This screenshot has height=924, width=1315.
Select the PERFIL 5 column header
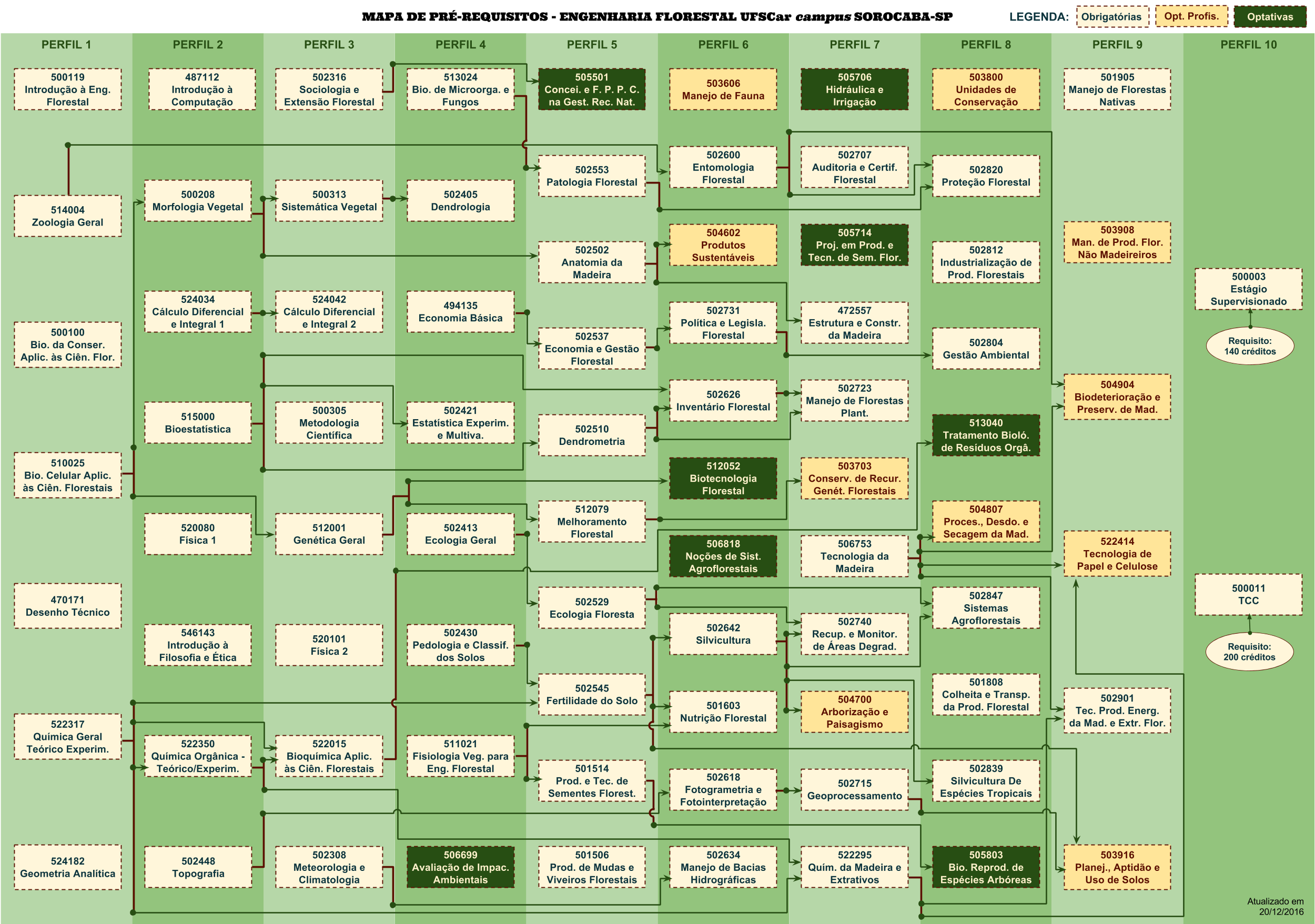click(x=592, y=45)
